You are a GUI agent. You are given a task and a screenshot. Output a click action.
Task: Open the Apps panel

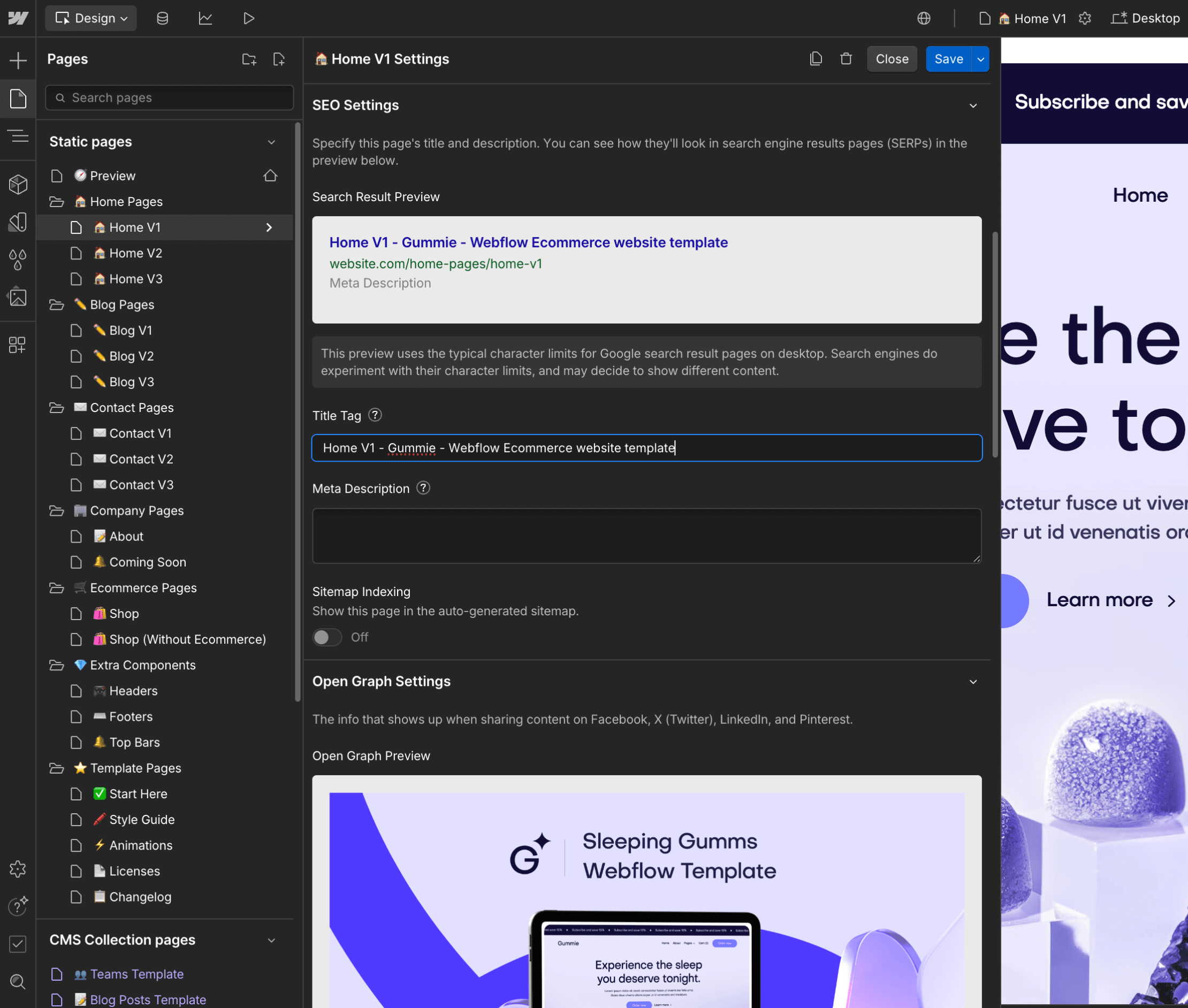coord(18,345)
